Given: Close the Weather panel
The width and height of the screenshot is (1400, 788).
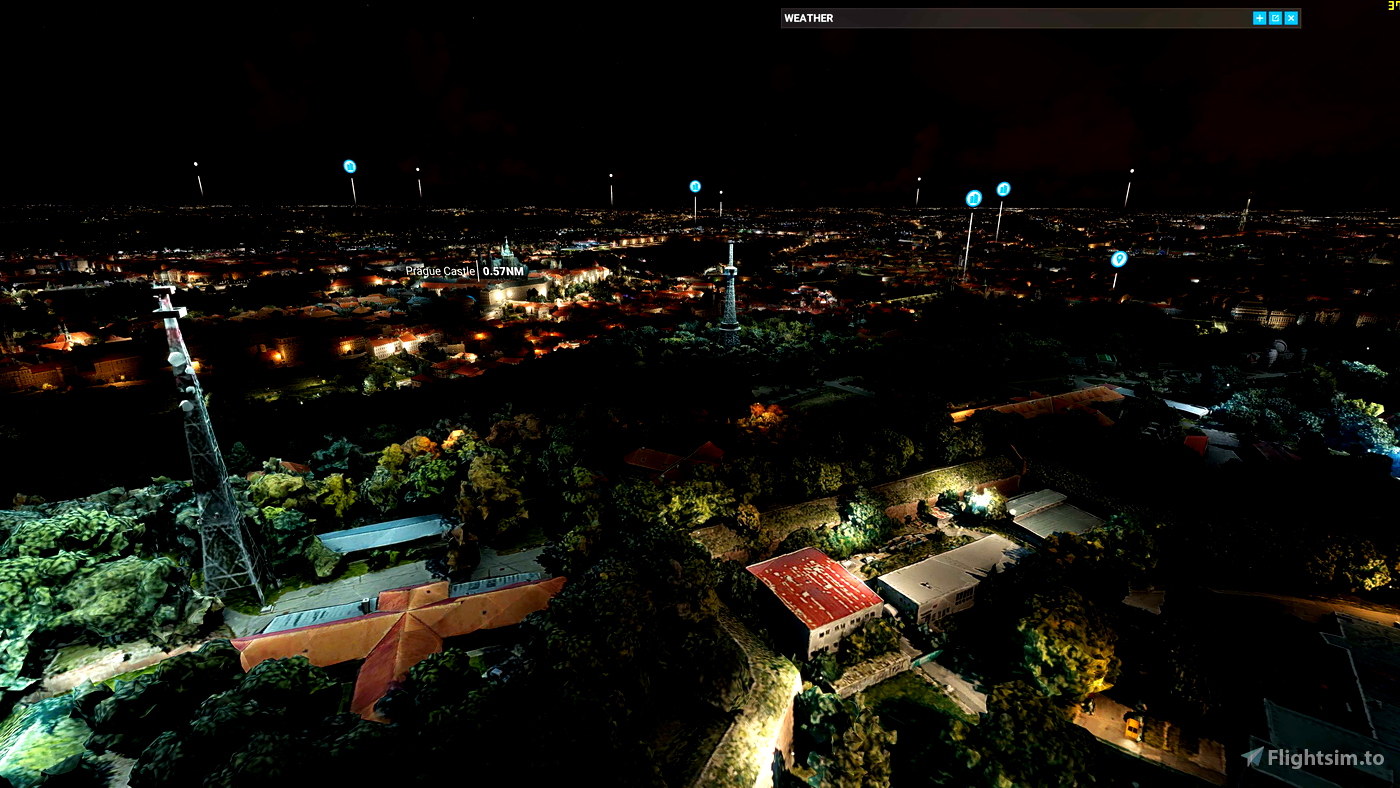Looking at the screenshot, I should point(1291,18).
